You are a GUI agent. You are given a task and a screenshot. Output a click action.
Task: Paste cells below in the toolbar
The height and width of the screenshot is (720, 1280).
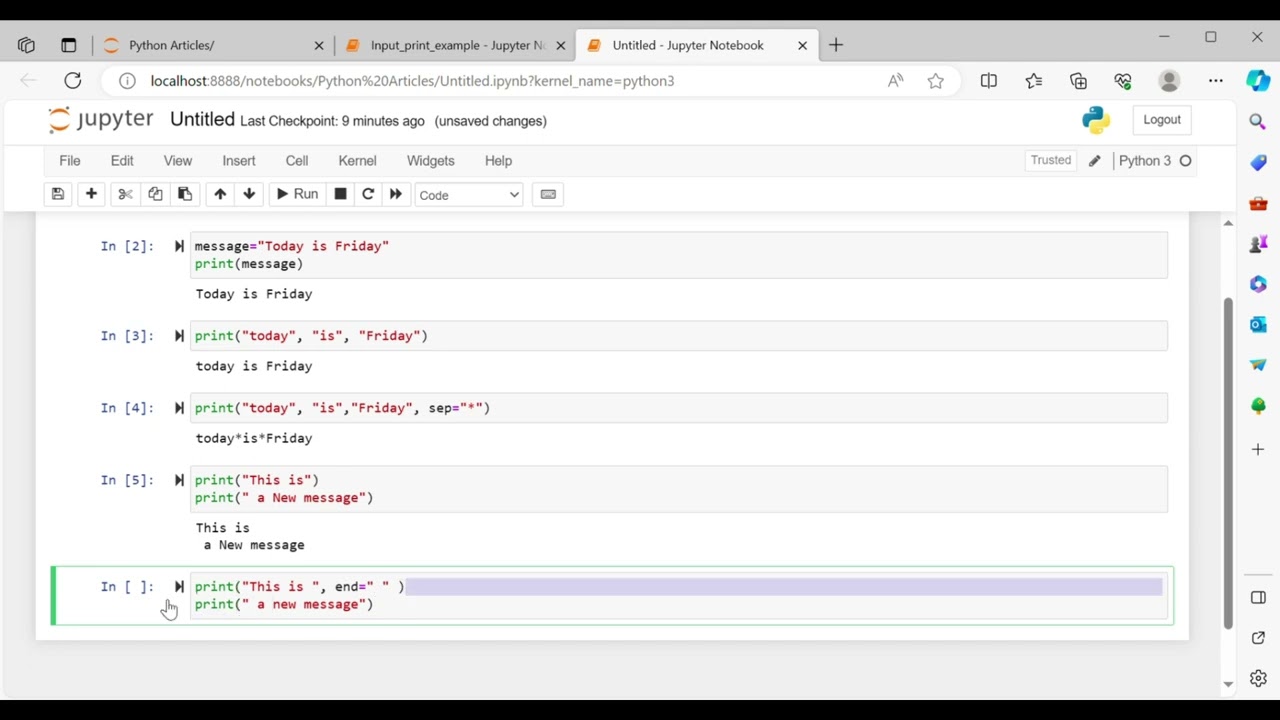185,195
